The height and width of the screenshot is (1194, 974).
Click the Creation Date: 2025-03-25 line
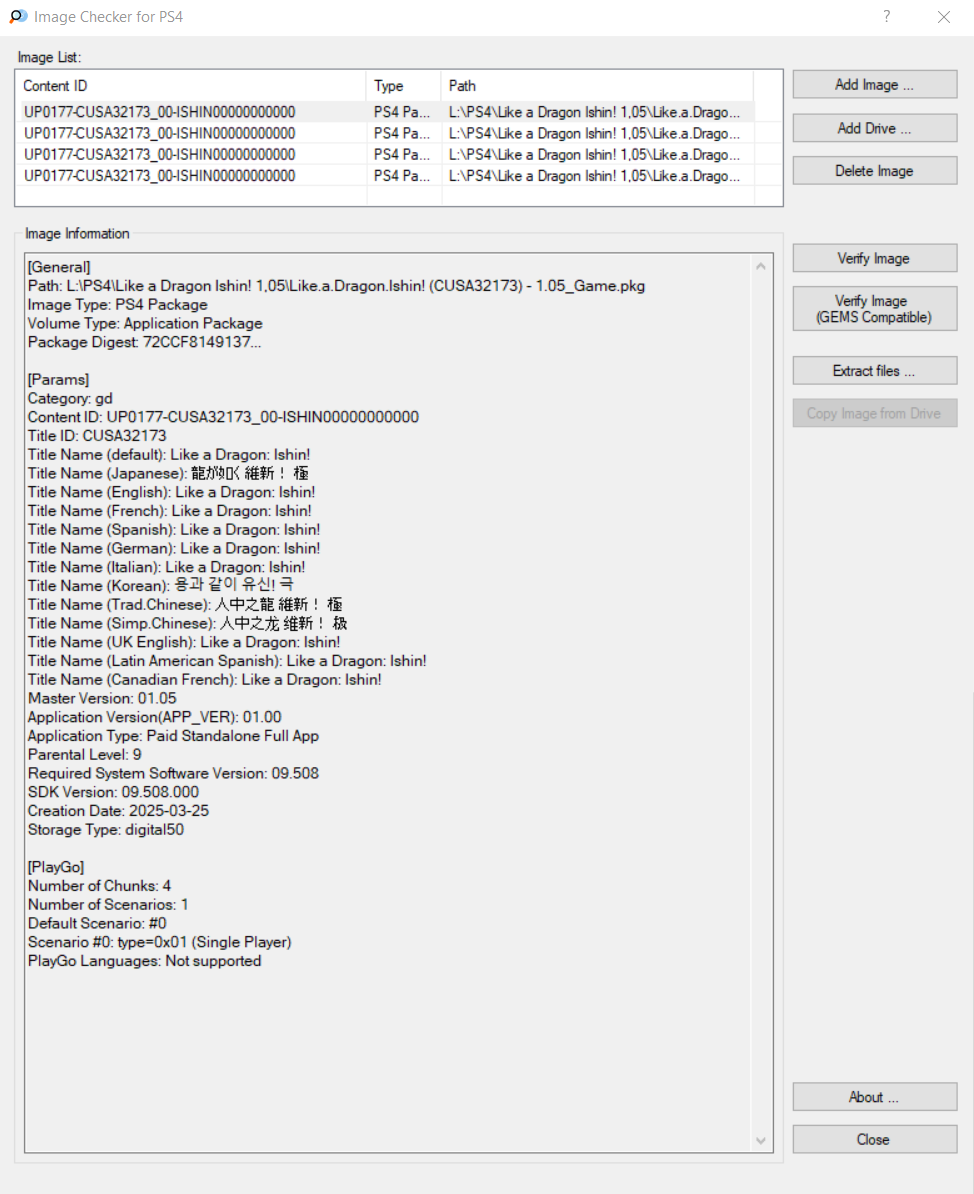pyautogui.click(x=118, y=811)
